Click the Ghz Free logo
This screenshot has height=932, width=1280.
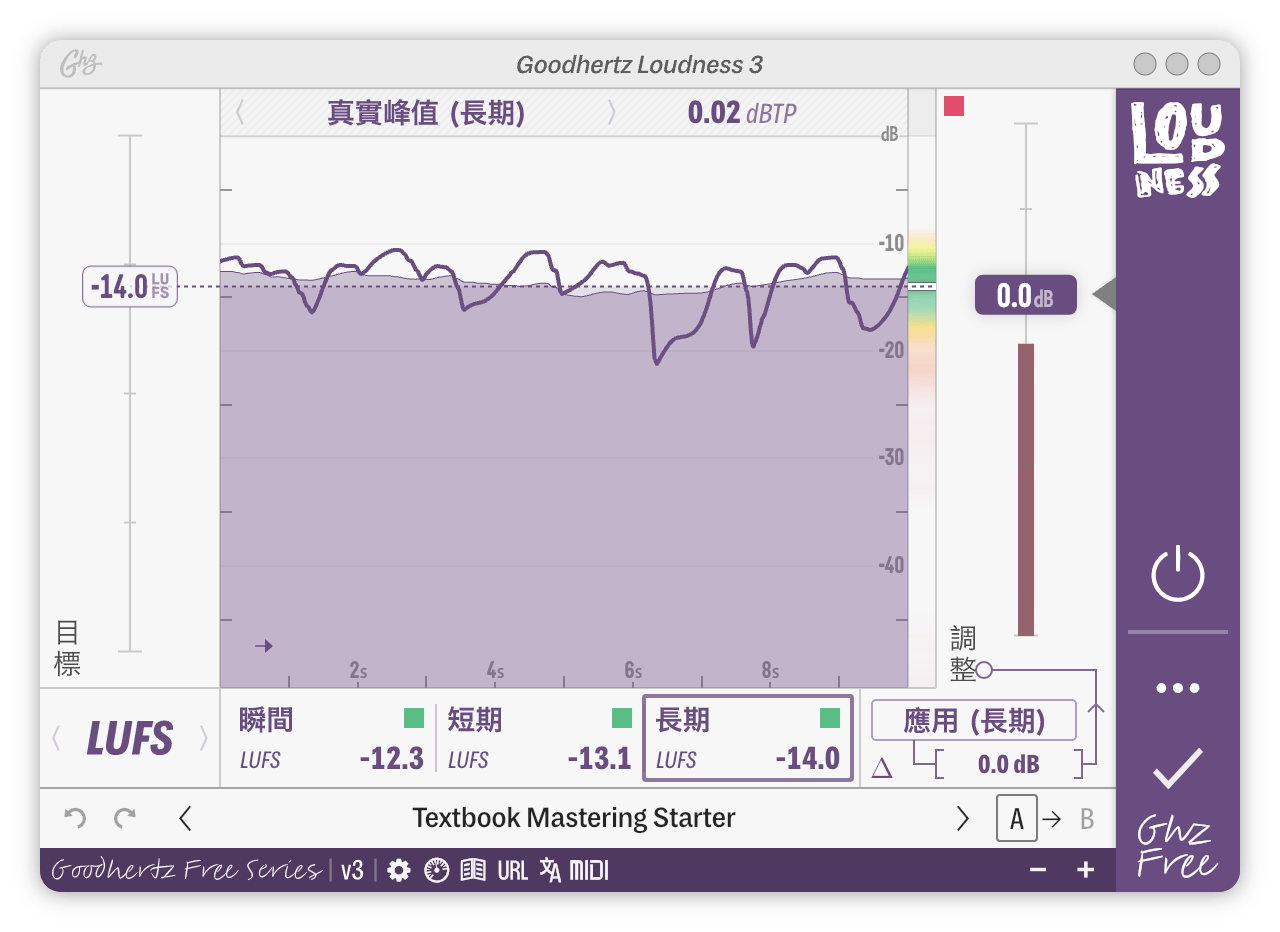point(1176,848)
